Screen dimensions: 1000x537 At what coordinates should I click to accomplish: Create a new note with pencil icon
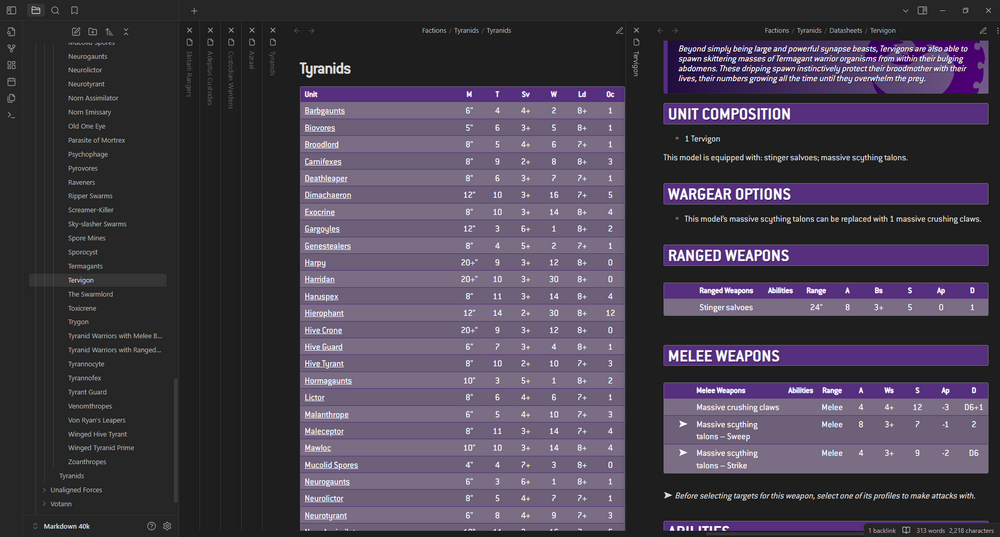click(x=76, y=31)
